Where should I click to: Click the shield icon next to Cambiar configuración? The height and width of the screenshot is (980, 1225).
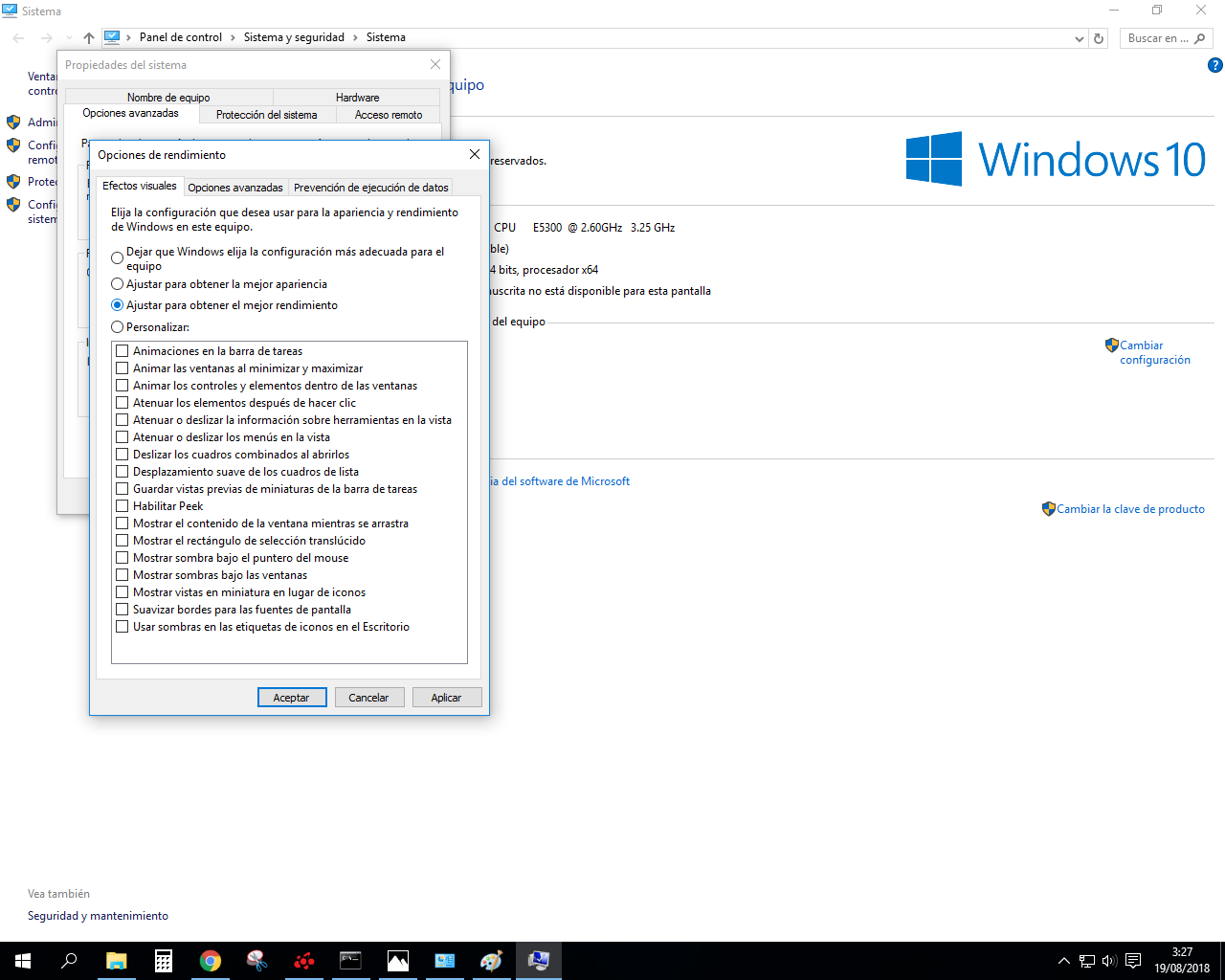[x=1111, y=345]
